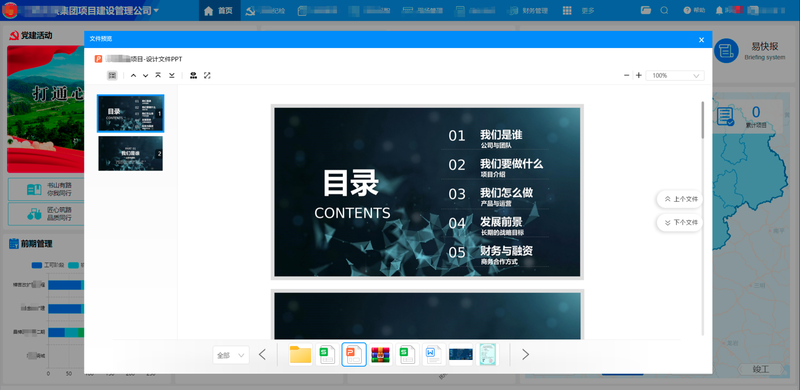Image resolution: width=800 pixels, height=390 pixels.
Task: Zoom in with the plus icon
Action: click(639, 76)
